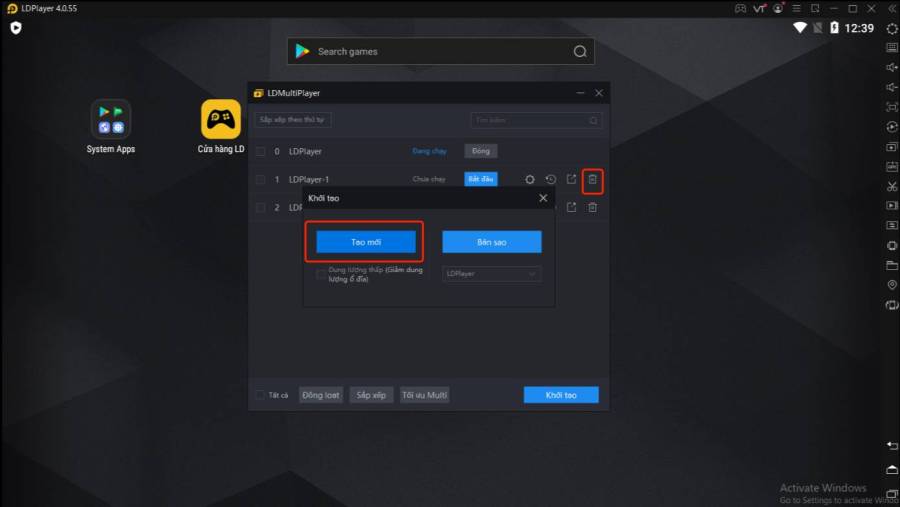Image resolution: width=900 pixels, height=507 pixels.
Task: Click the Bản sao button
Action: coord(491,242)
